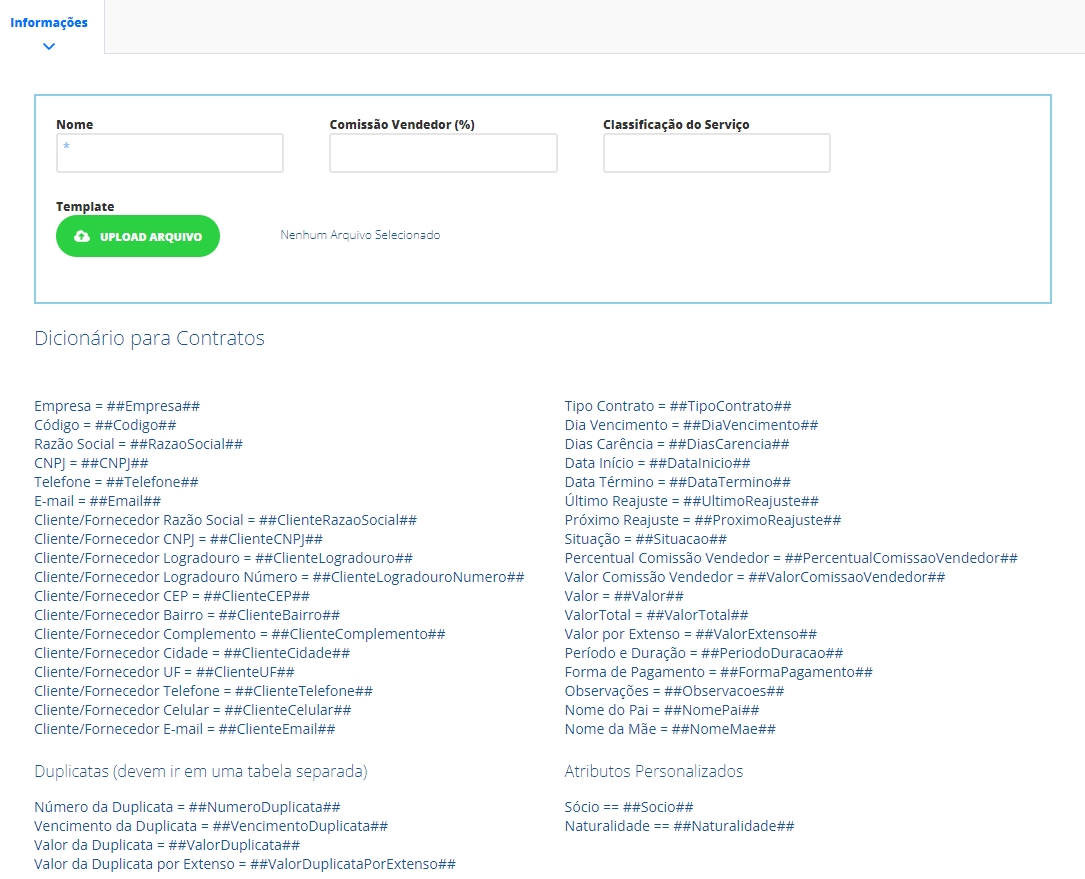This screenshot has height=879, width=1085.
Task: Click the cloud upload icon
Action: click(83, 237)
